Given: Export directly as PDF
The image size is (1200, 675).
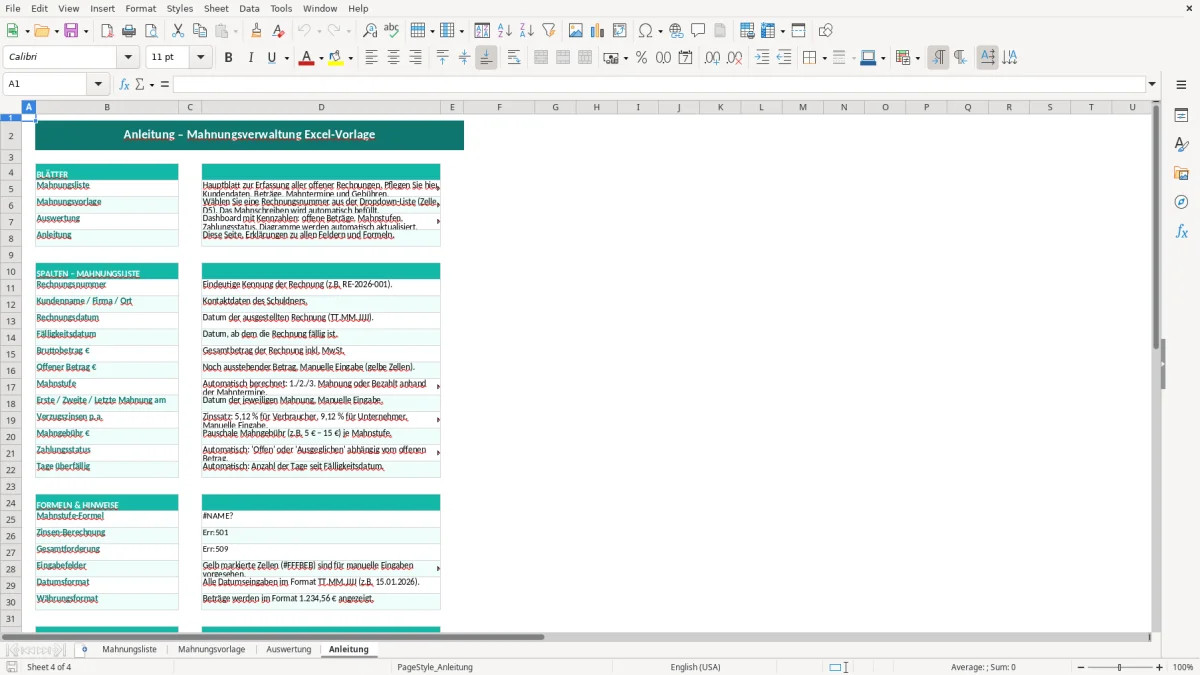Looking at the screenshot, I should (106, 31).
